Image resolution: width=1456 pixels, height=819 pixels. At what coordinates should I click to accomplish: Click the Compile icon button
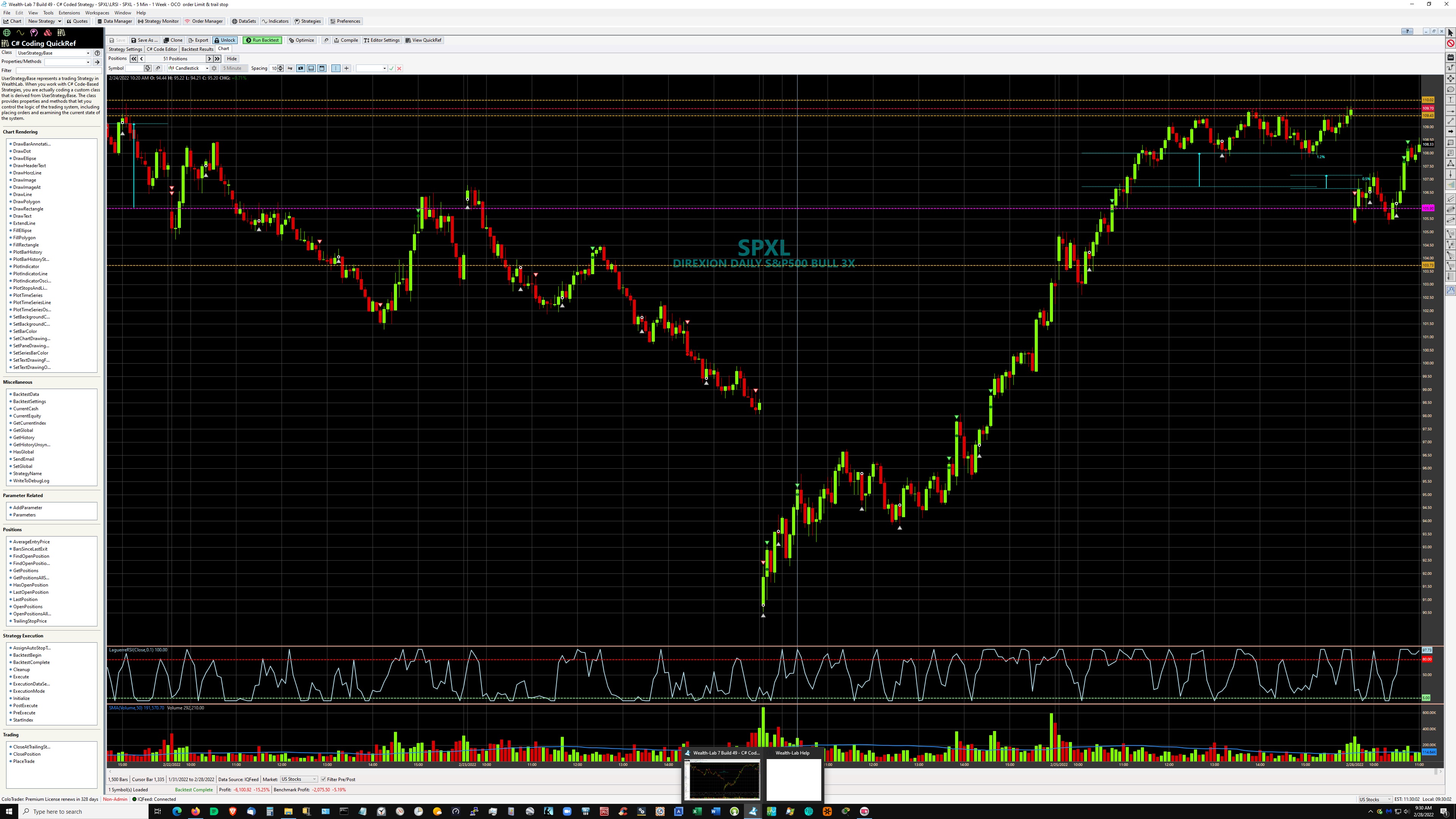tap(346, 40)
